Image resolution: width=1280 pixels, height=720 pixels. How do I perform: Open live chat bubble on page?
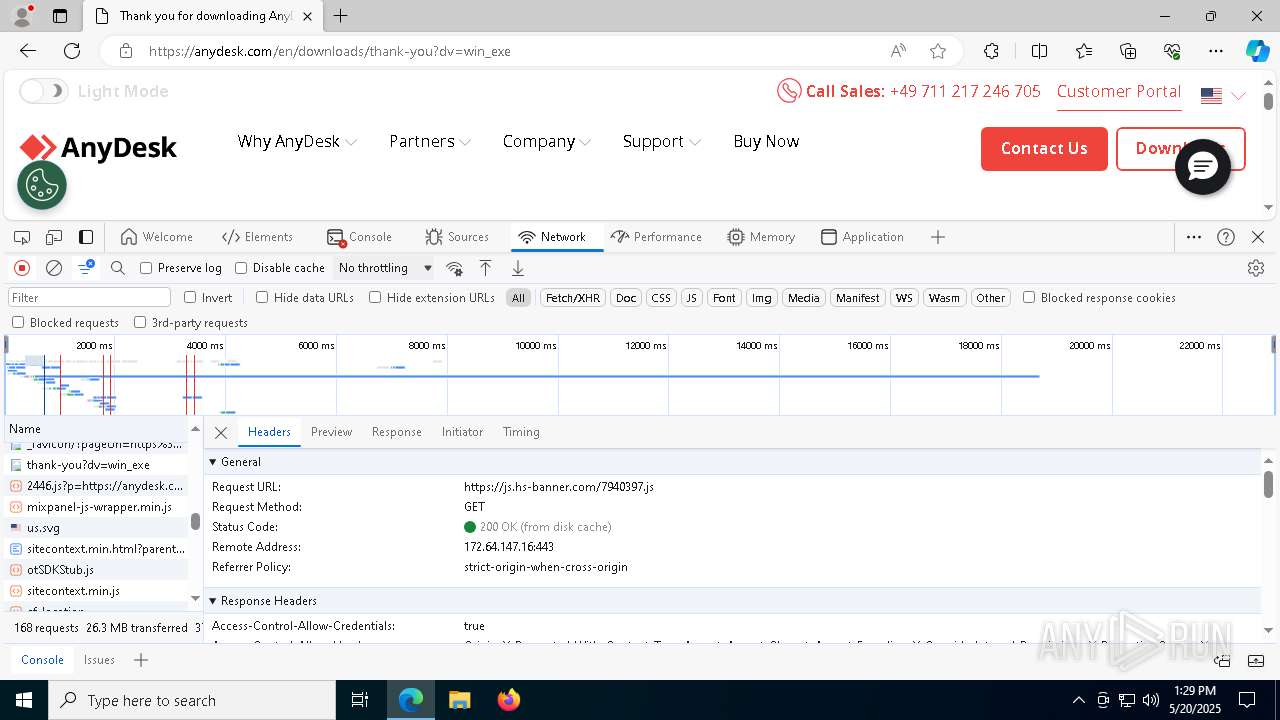(x=1202, y=167)
